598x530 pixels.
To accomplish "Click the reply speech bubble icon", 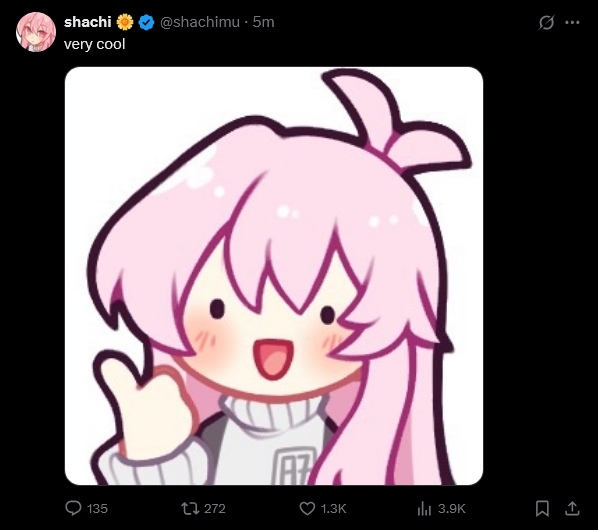I will pos(73,508).
